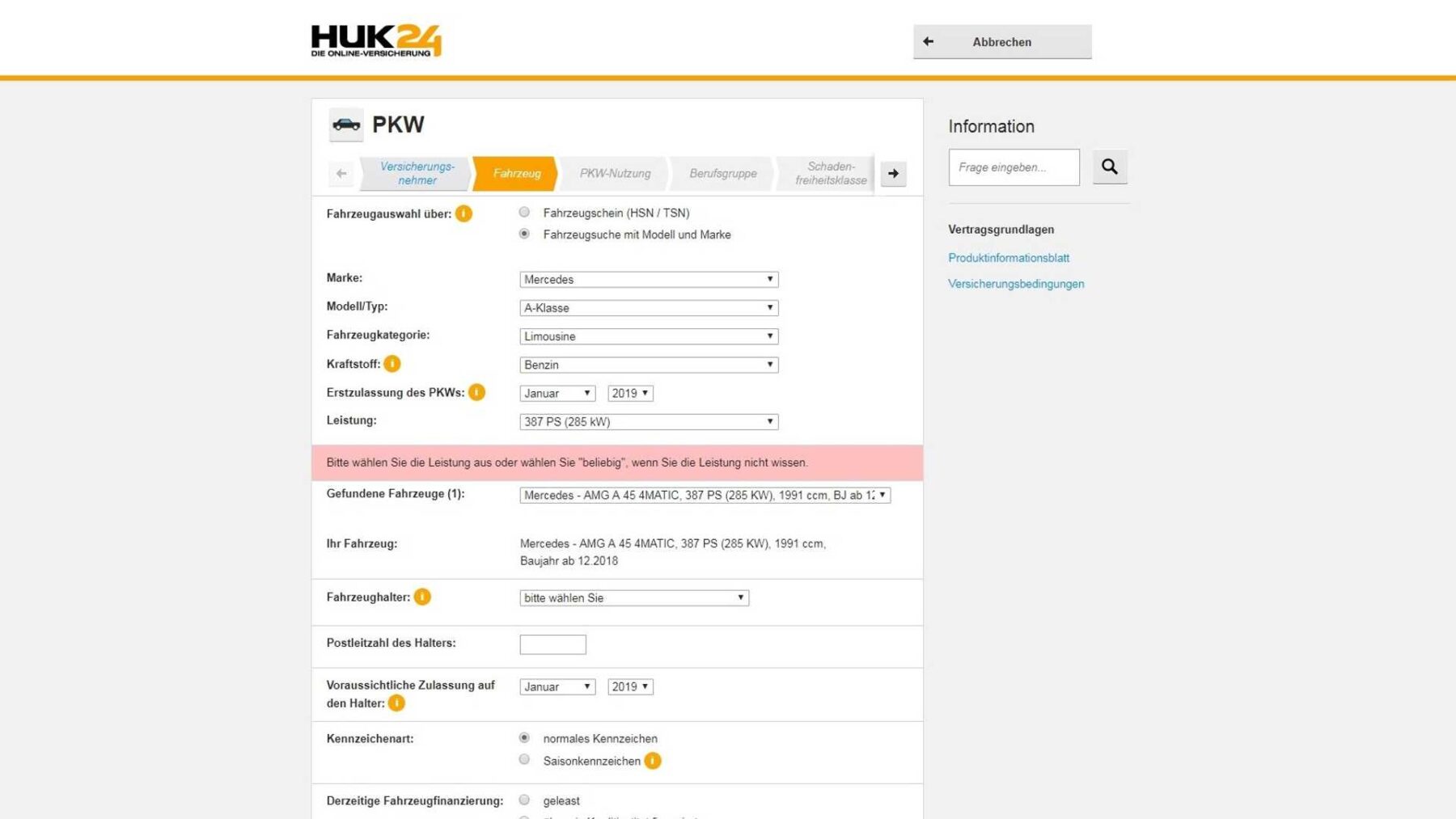Viewport: 1456px width, 819px height.
Task: Select Fahrzeugsuche mit Modell und Marke option
Action: tap(524, 234)
